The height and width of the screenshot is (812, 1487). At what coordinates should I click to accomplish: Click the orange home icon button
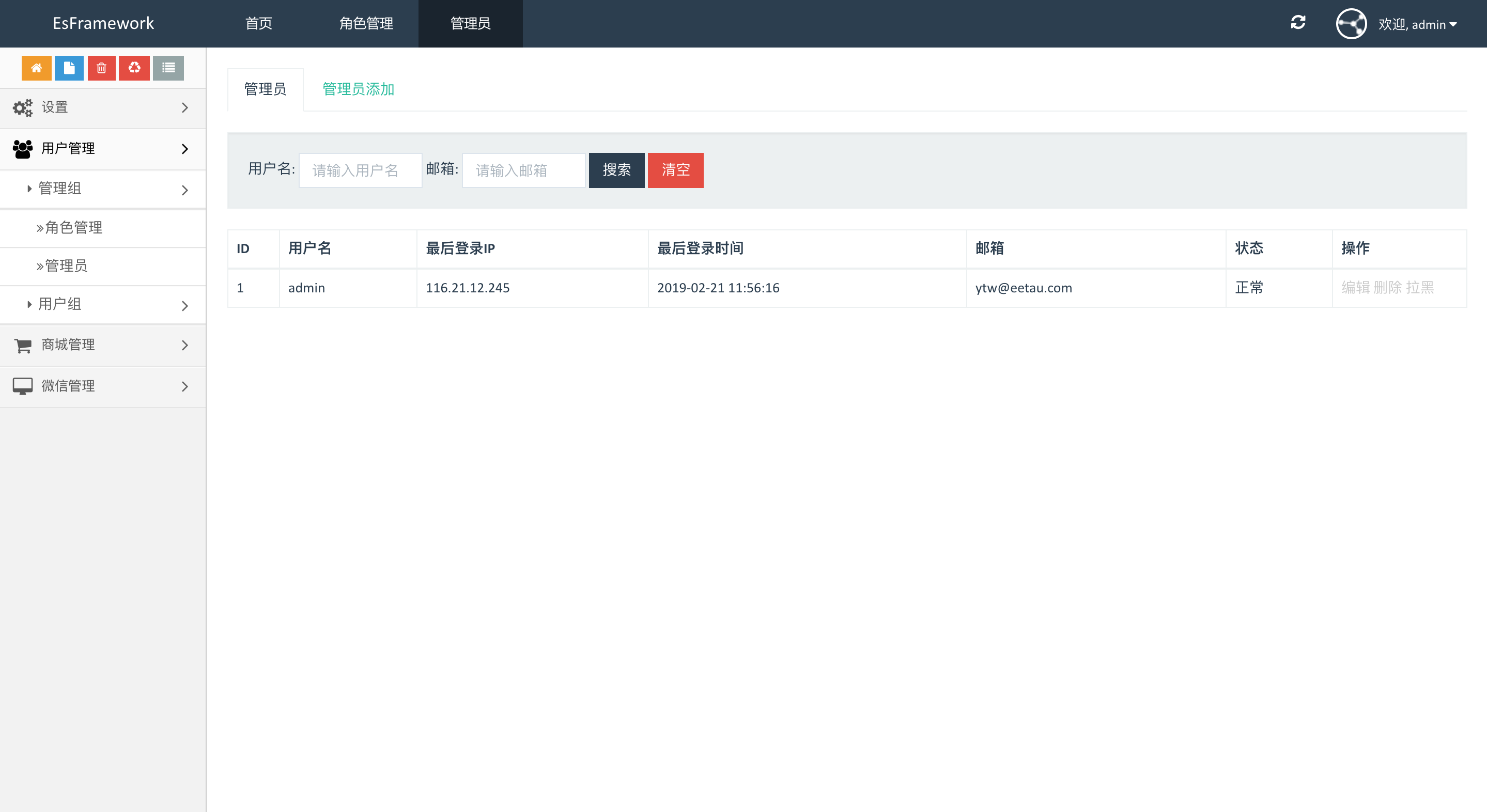pyautogui.click(x=36, y=68)
